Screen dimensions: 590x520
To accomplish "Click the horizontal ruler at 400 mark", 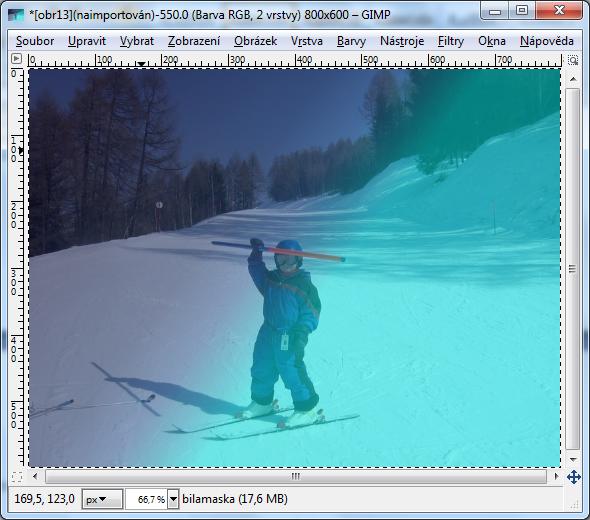I will click(x=304, y=60).
